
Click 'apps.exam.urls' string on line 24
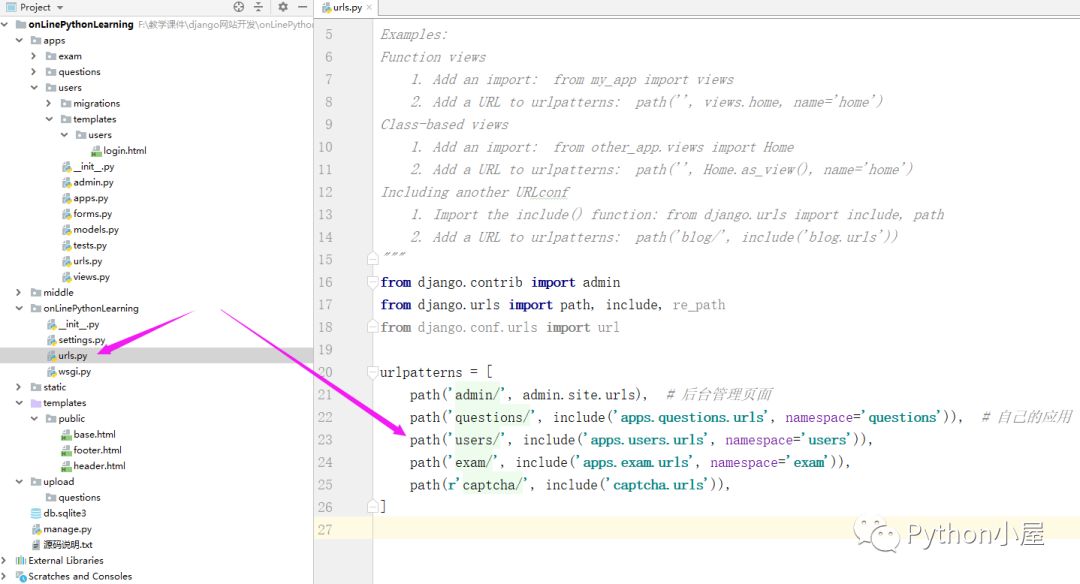[636, 462]
